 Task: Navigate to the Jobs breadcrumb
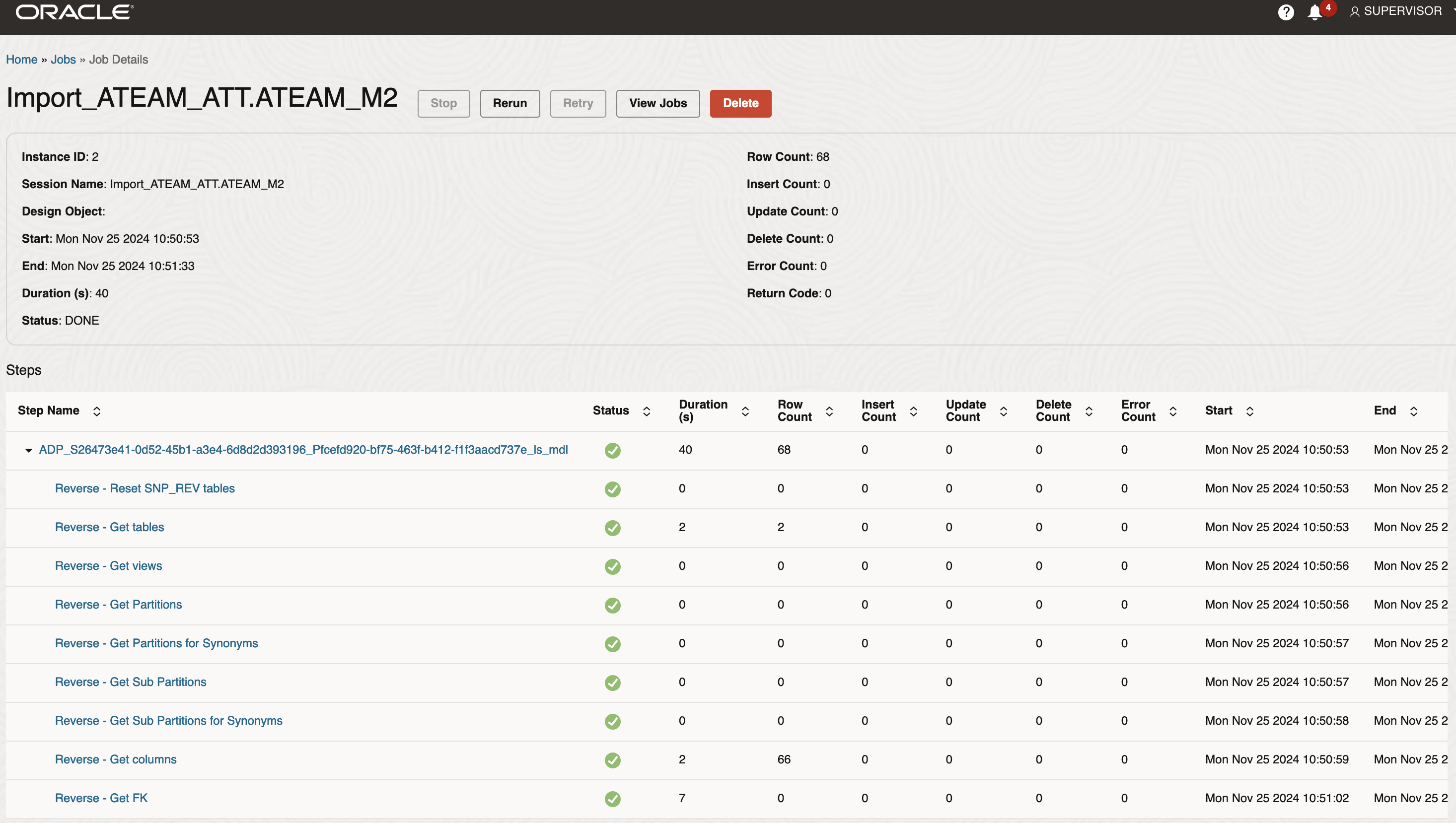coord(64,60)
